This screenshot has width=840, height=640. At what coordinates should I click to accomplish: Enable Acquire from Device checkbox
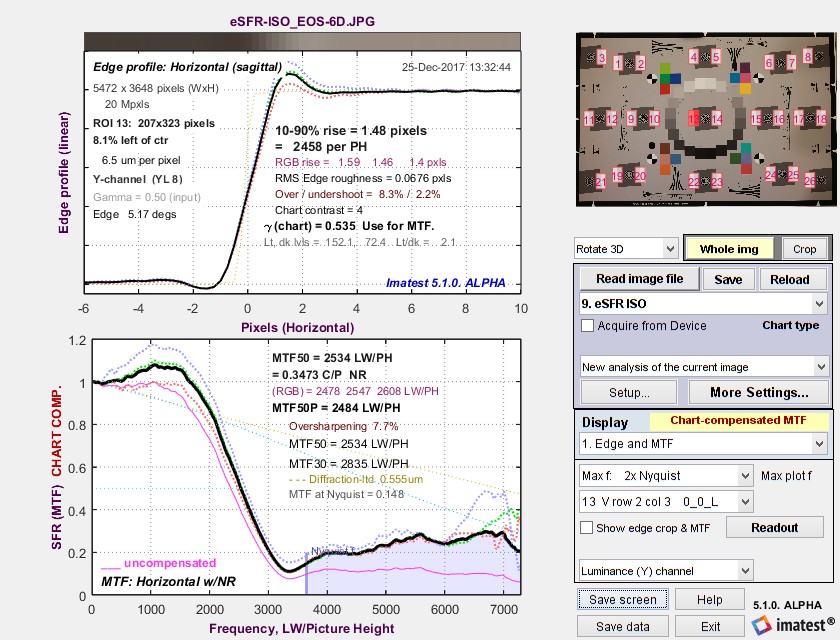coord(587,326)
